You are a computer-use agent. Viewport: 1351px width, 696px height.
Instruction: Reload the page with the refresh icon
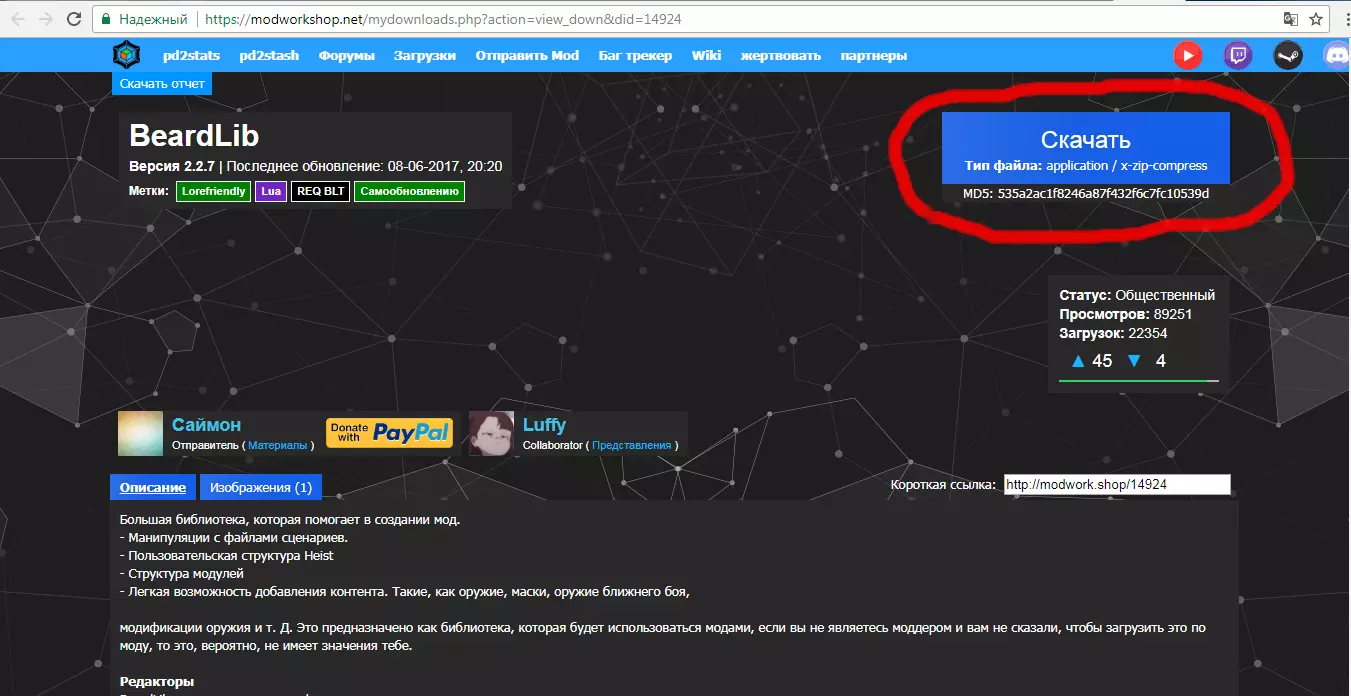point(74,19)
